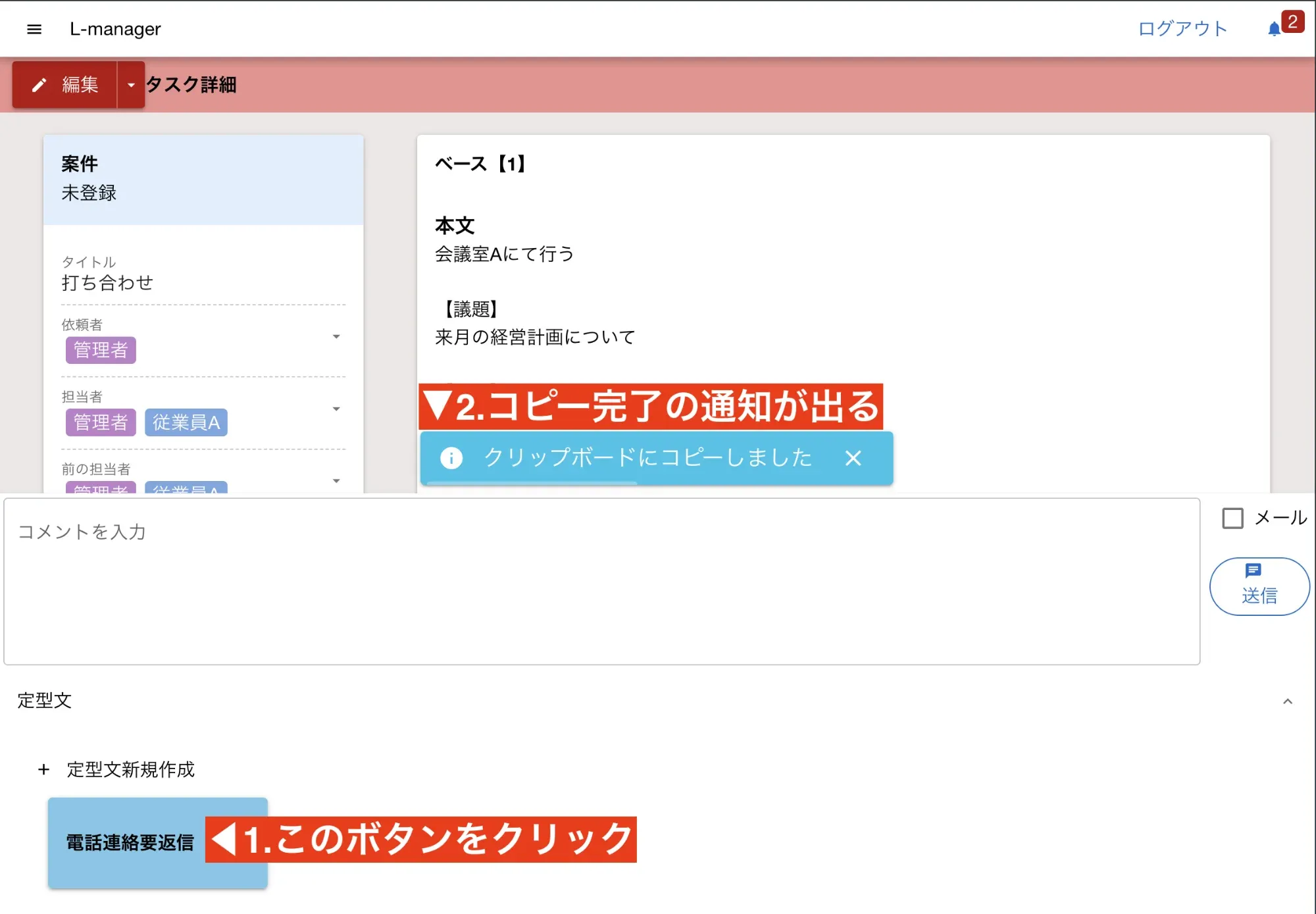Image resolution: width=1316 pixels, height=914 pixels.
Task: Expand the 担当者 dropdown
Action: (336, 409)
